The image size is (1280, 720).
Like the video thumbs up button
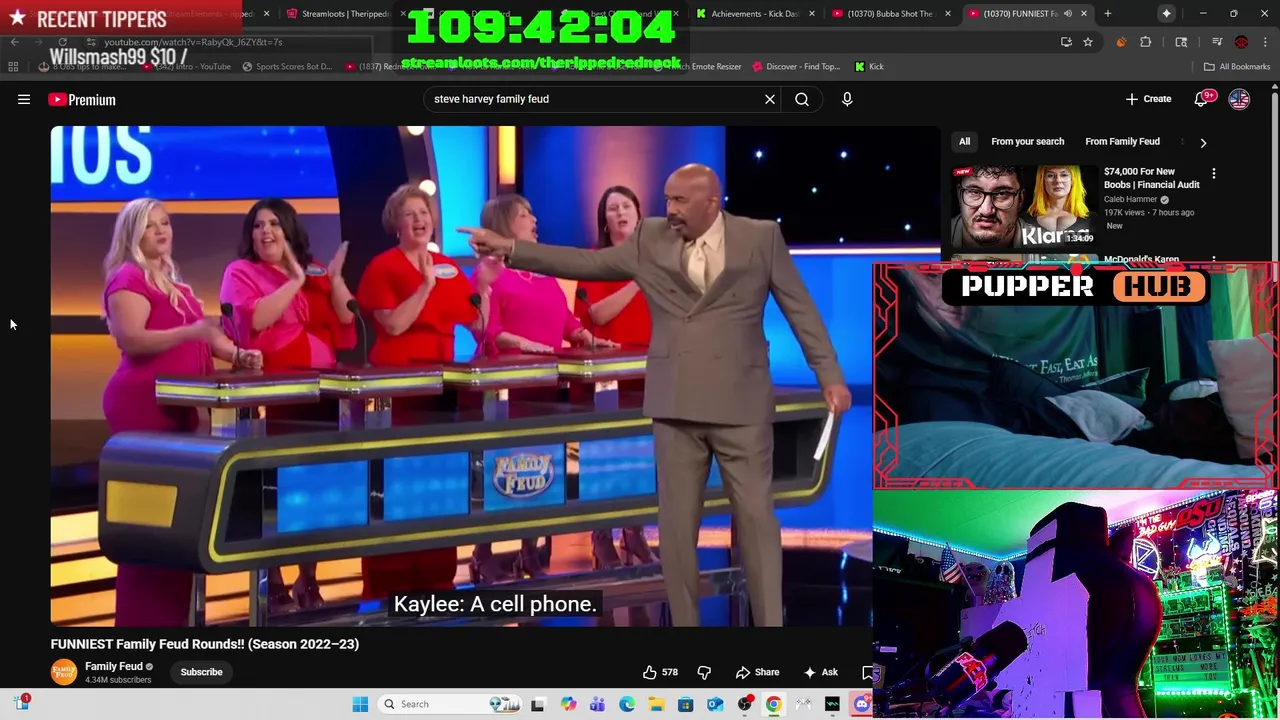click(x=660, y=672)
